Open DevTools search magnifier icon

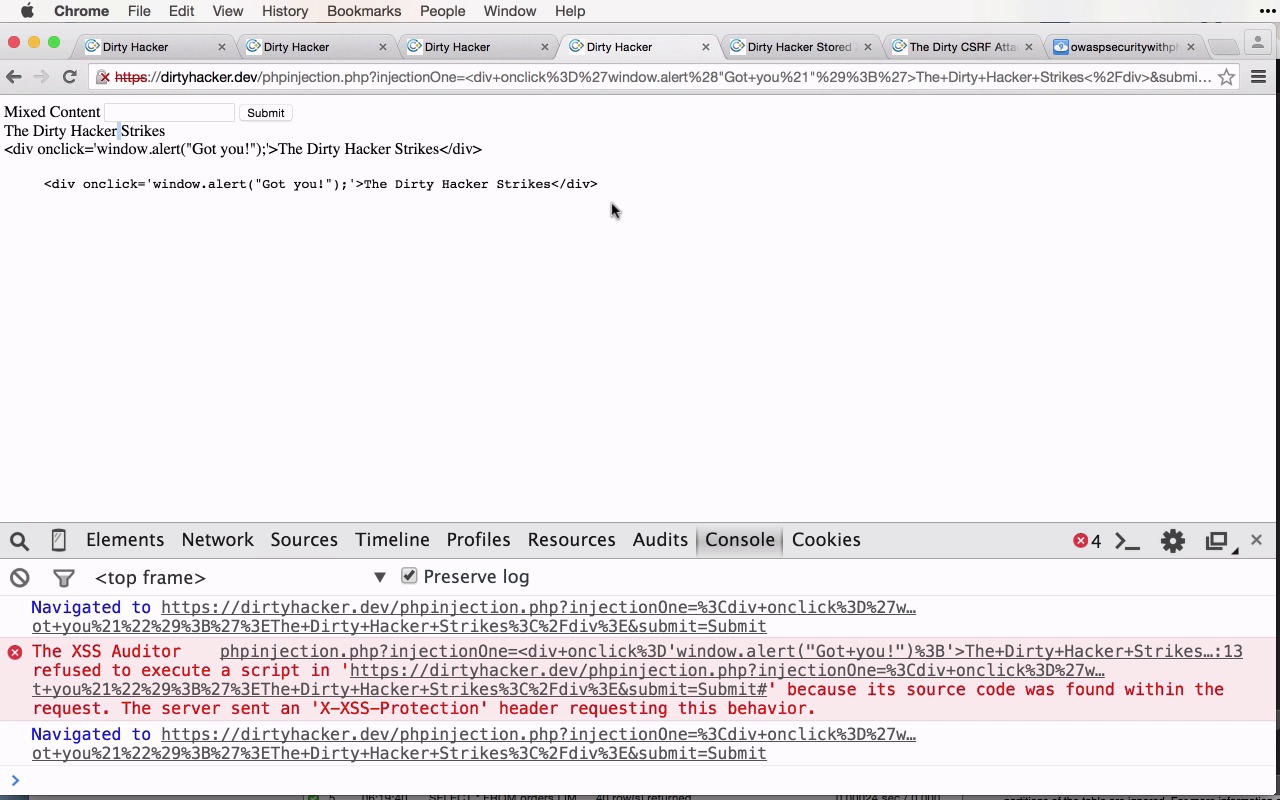(x=19, y=541)
